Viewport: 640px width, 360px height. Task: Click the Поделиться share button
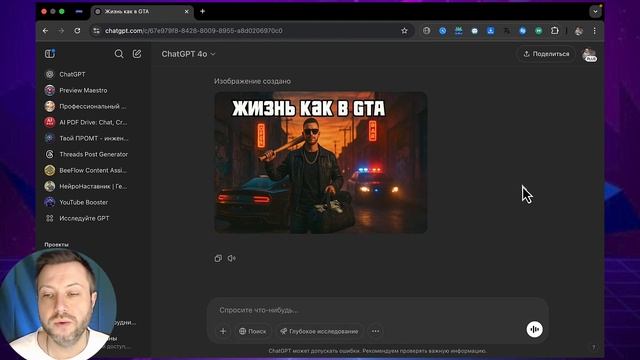547,54
